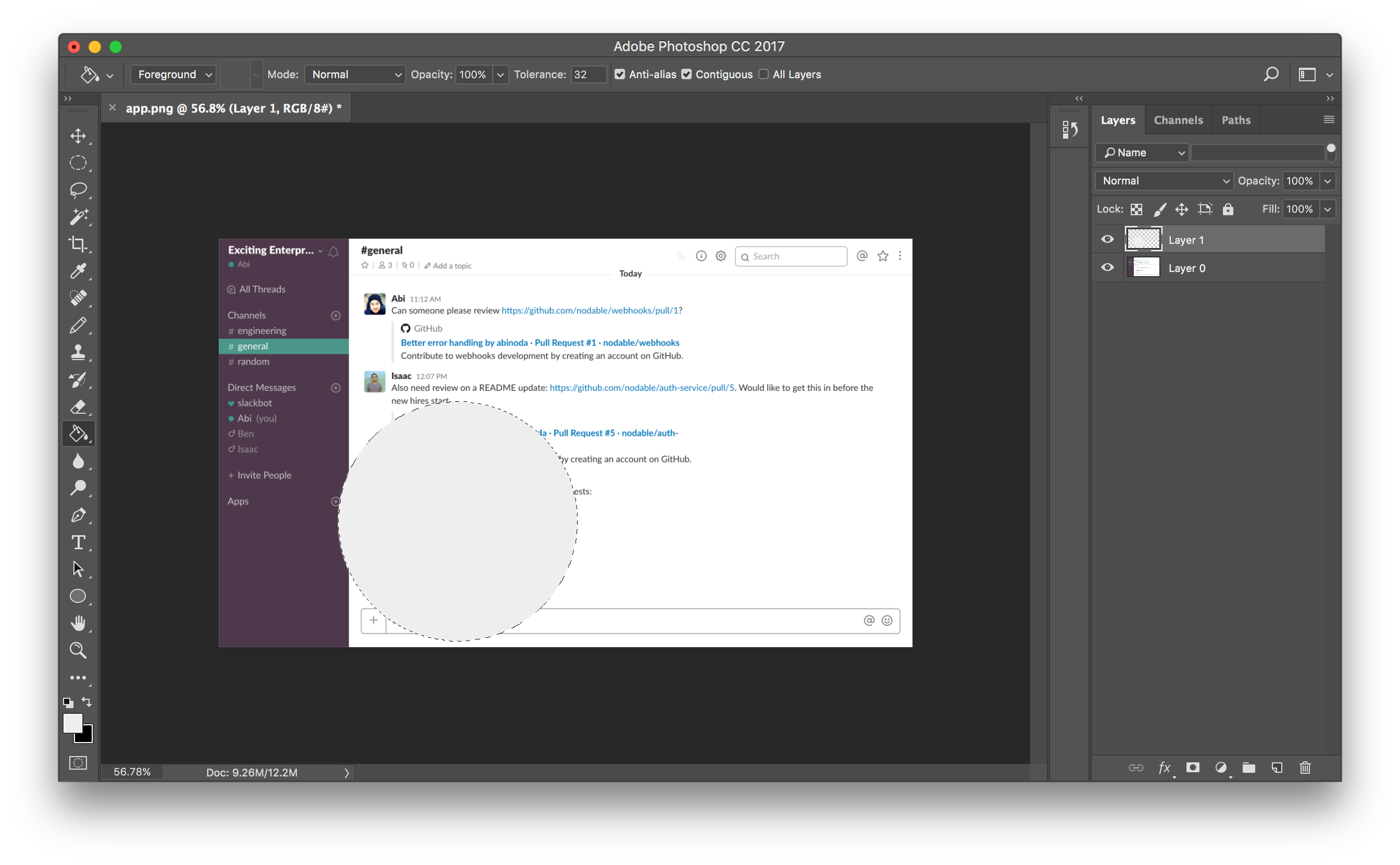The height and width of the screenshot is (865, 1400).
Task: Select the app.png document tab
Action: coord(233,108)
